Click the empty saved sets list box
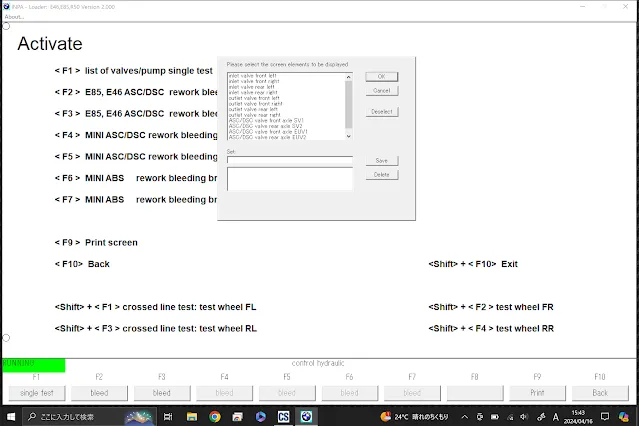Image resolution: width=639 pixels, height=426 pixels. click(x=290, y=179)
